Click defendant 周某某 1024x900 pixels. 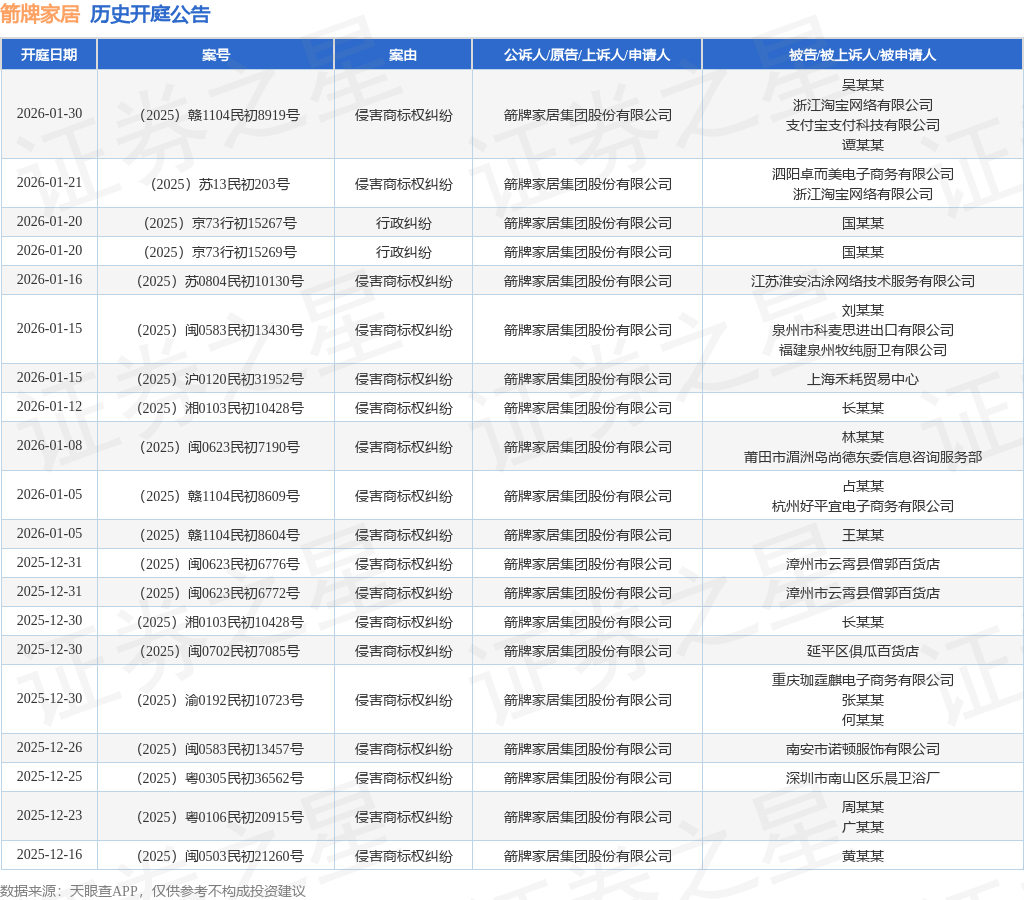point(862,807)
